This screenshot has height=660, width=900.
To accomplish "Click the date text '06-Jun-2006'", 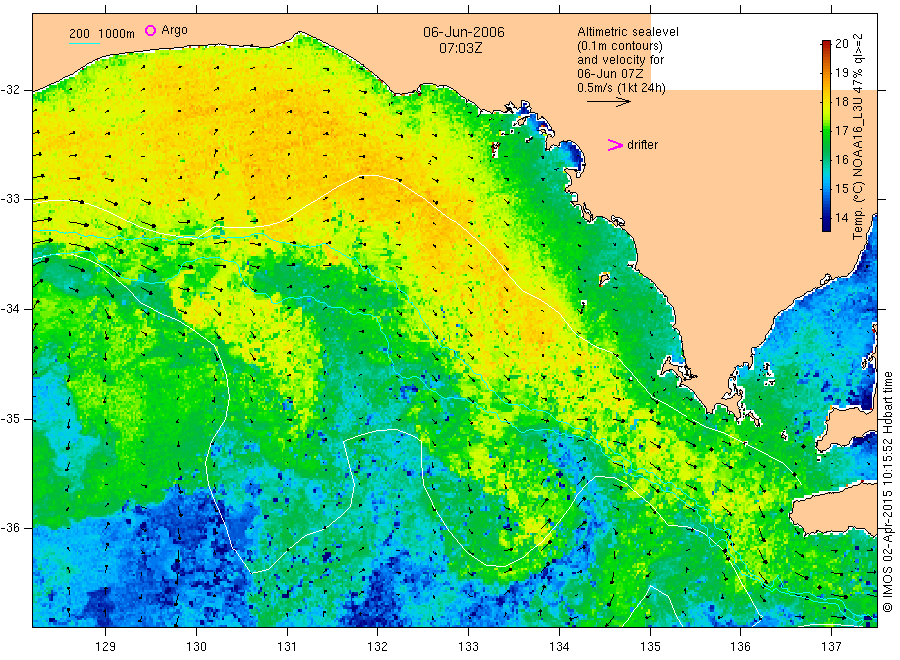I will (464, 32).
